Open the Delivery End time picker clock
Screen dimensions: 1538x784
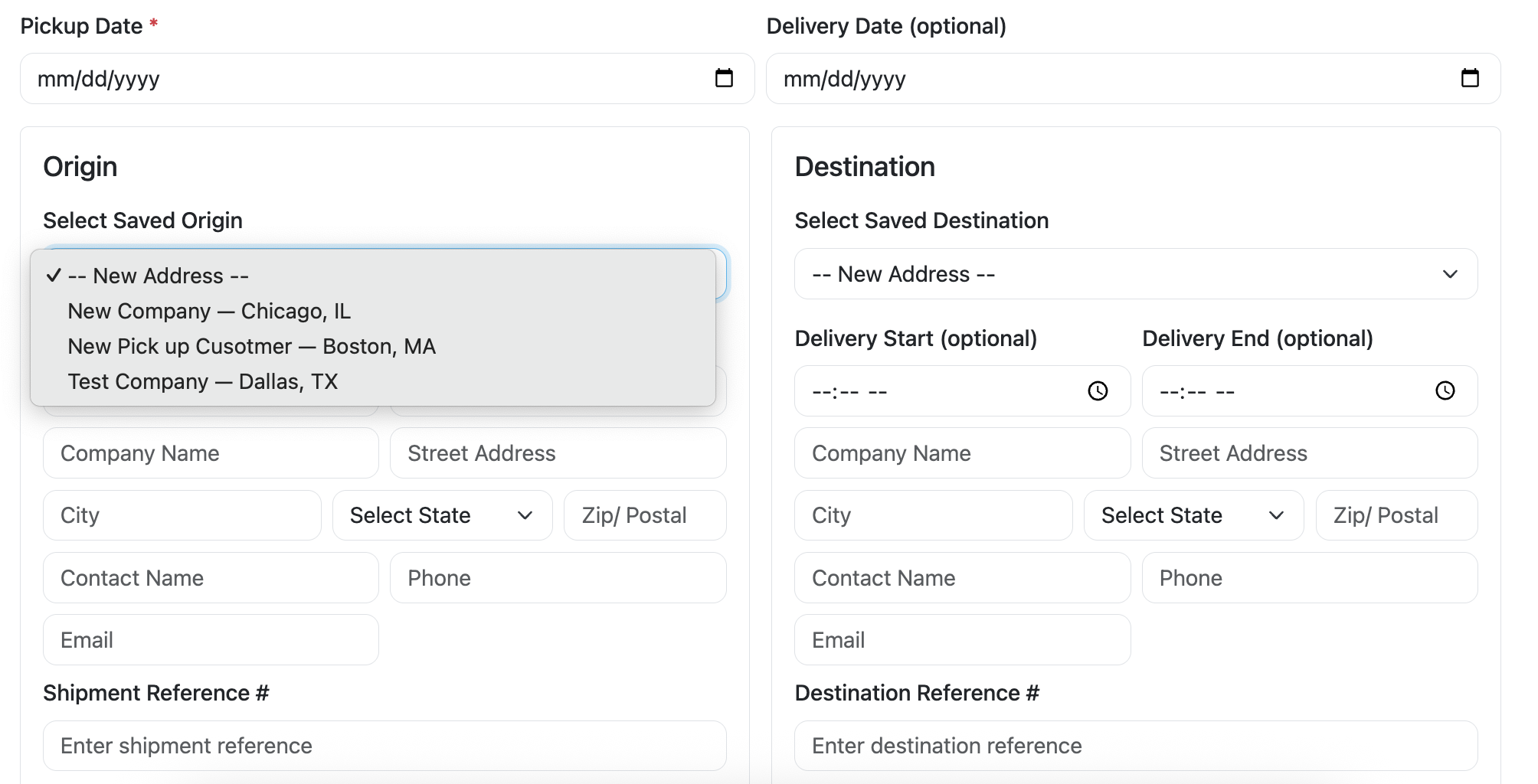[x=1445, y=391]
